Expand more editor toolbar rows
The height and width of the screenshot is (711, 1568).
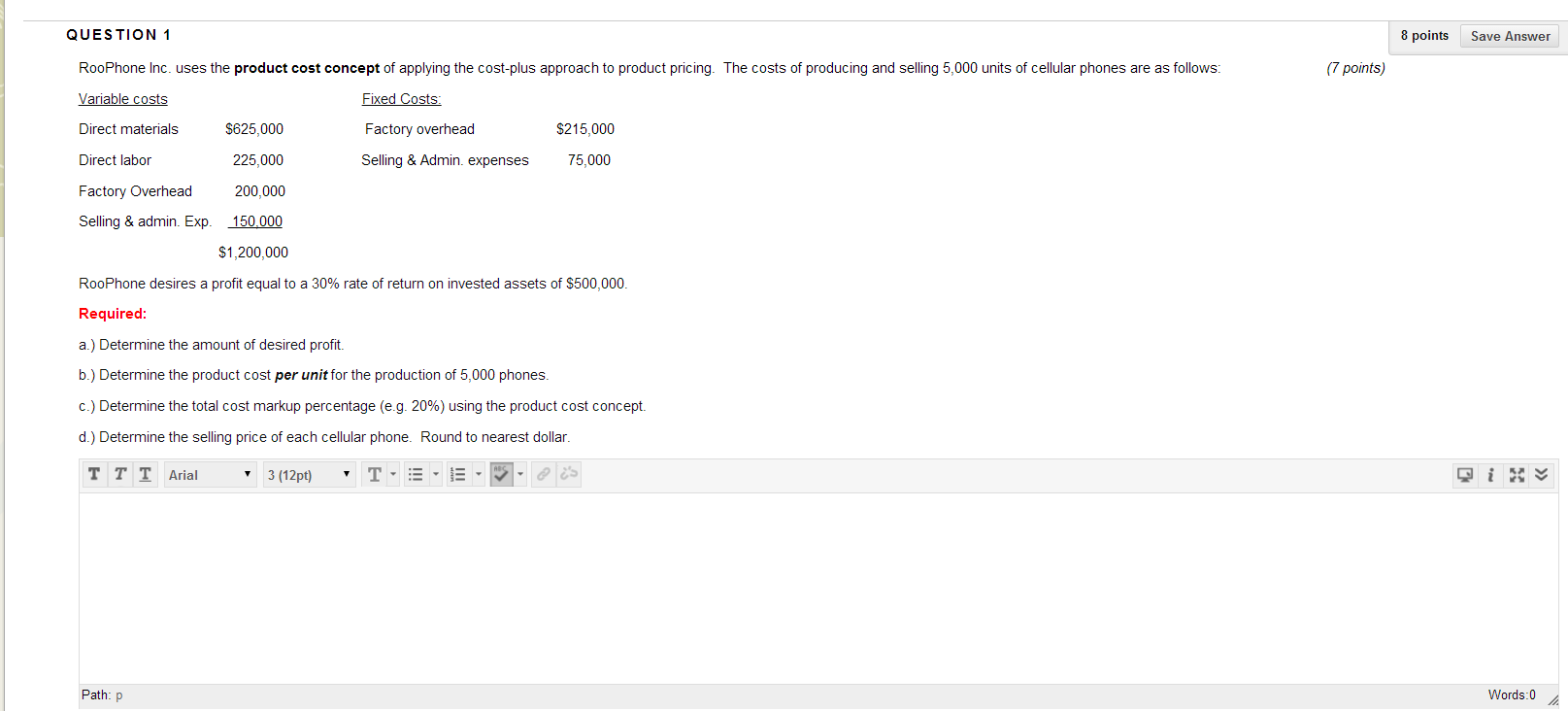tap(1541, 474)
